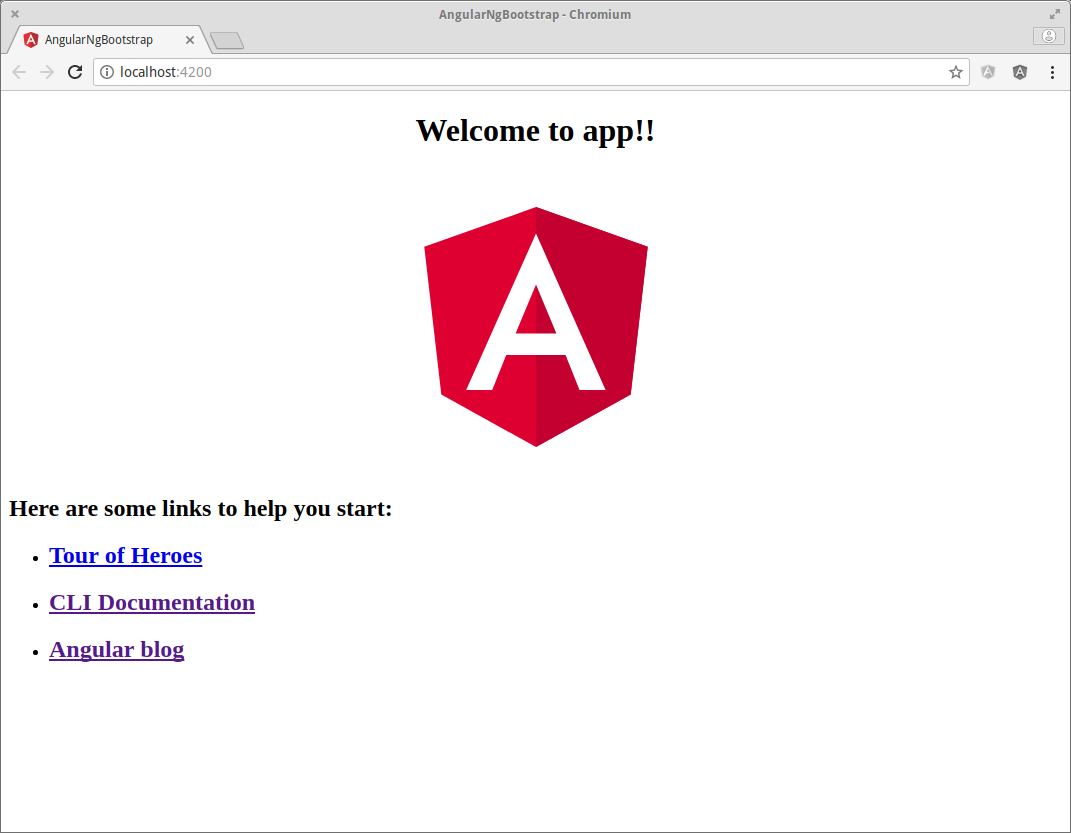Maximize the Chromium window
1071x833 pixels.
pyautogui.click(x=1055, y=14)
